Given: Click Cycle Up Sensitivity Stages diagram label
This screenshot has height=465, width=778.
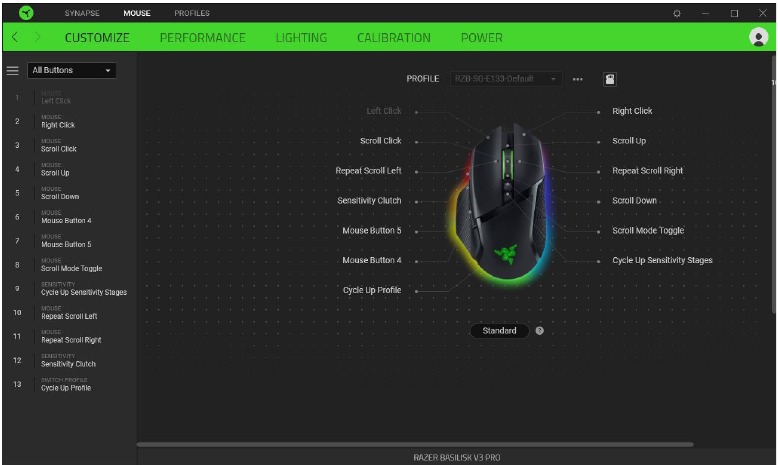Looking at the screenshot, I should coord(662,260).
